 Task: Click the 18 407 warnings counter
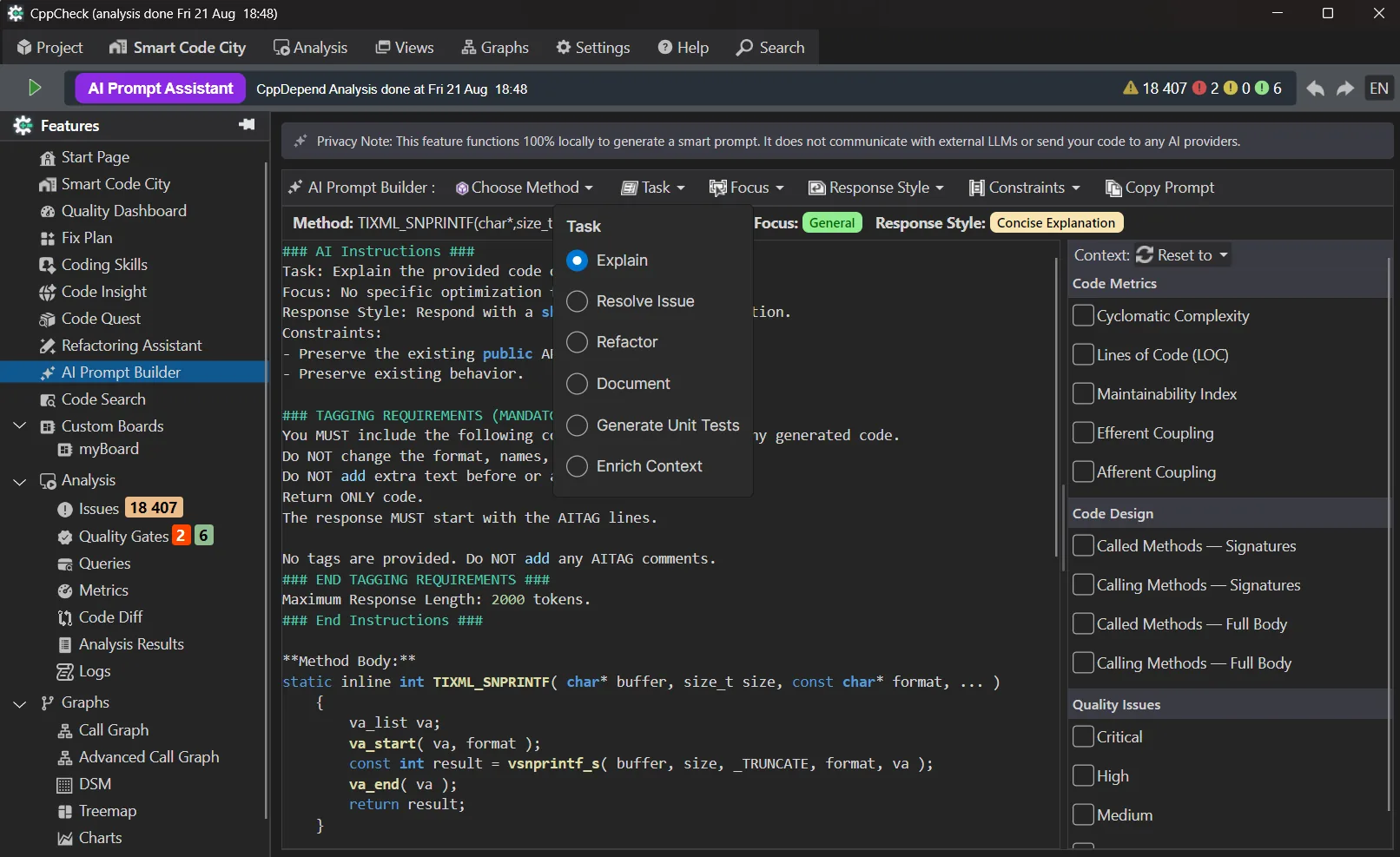click(1155, 89)
